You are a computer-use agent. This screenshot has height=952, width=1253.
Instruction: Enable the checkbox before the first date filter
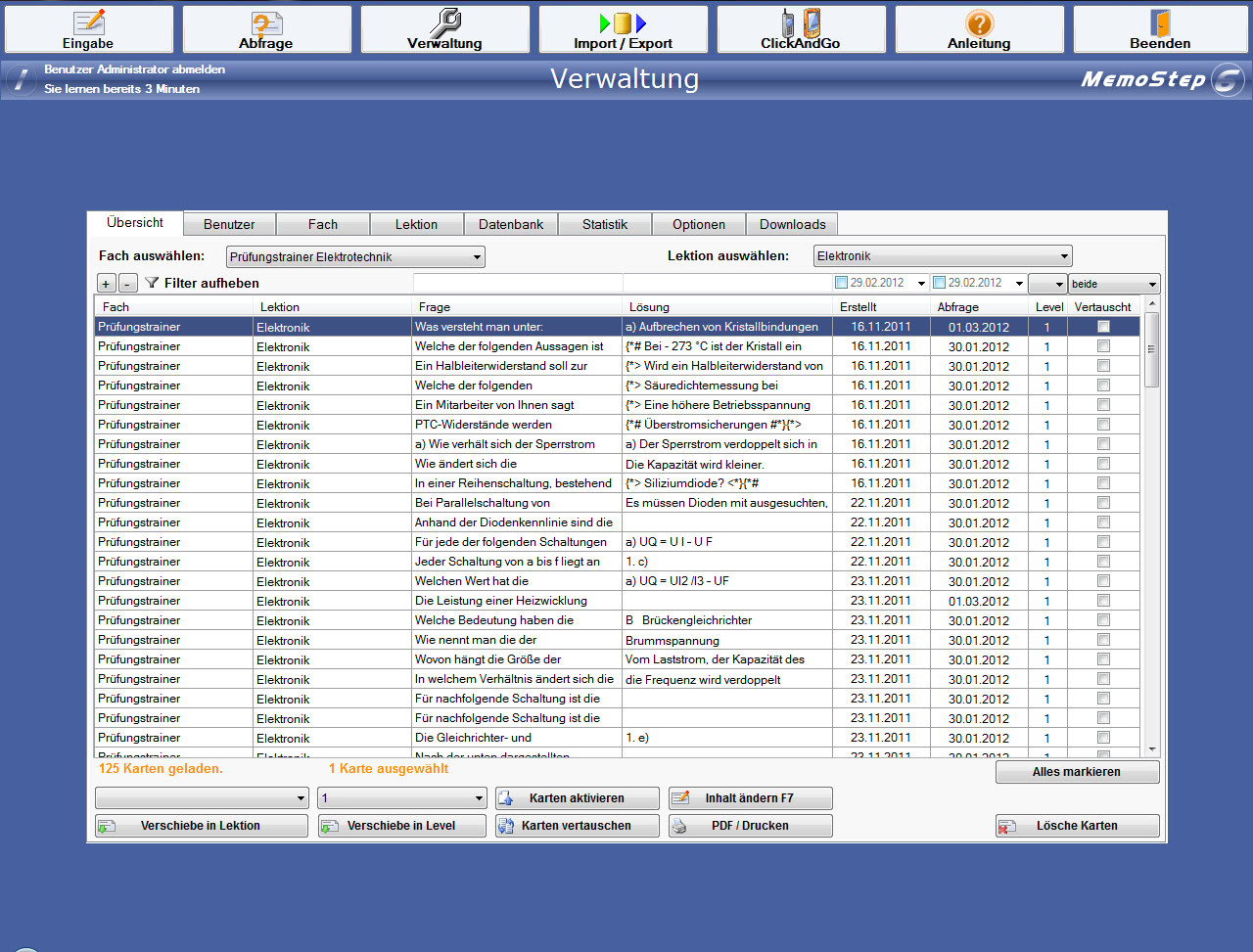tap(841, 283)
